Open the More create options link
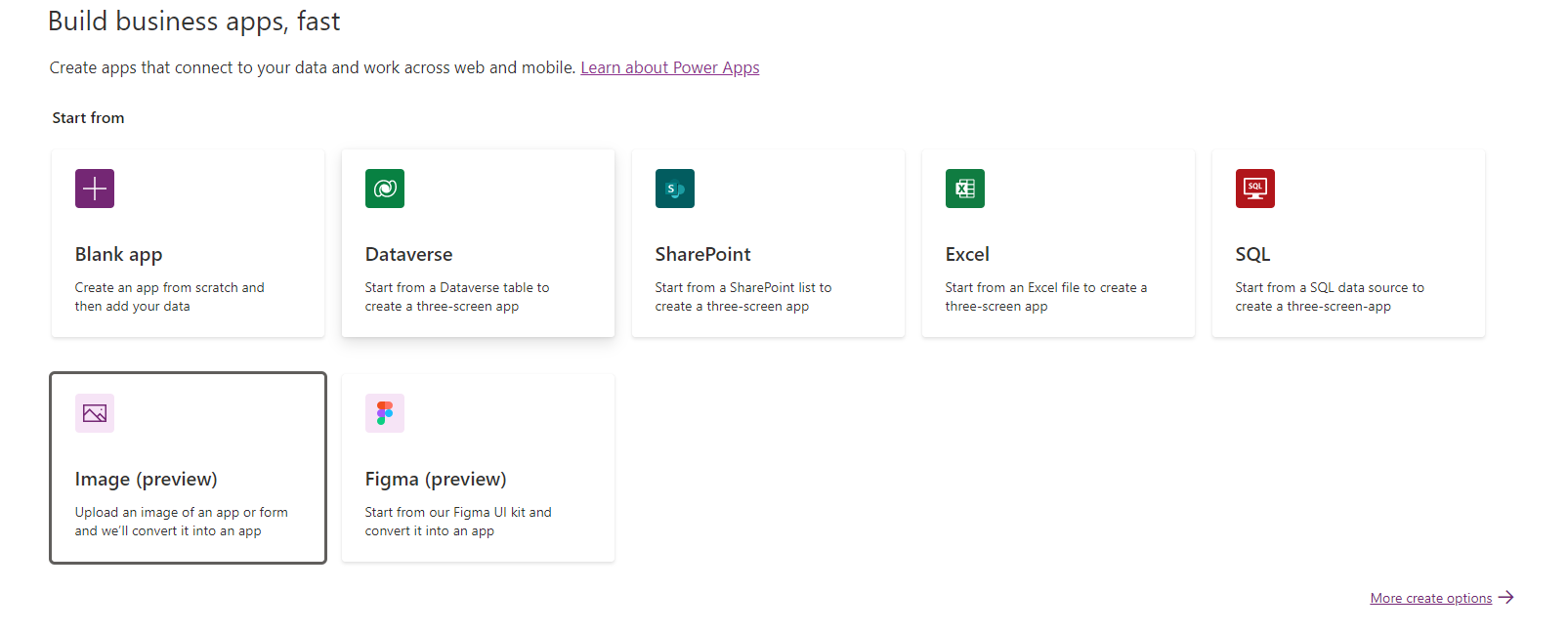1568x633 pixels. 1430,598
